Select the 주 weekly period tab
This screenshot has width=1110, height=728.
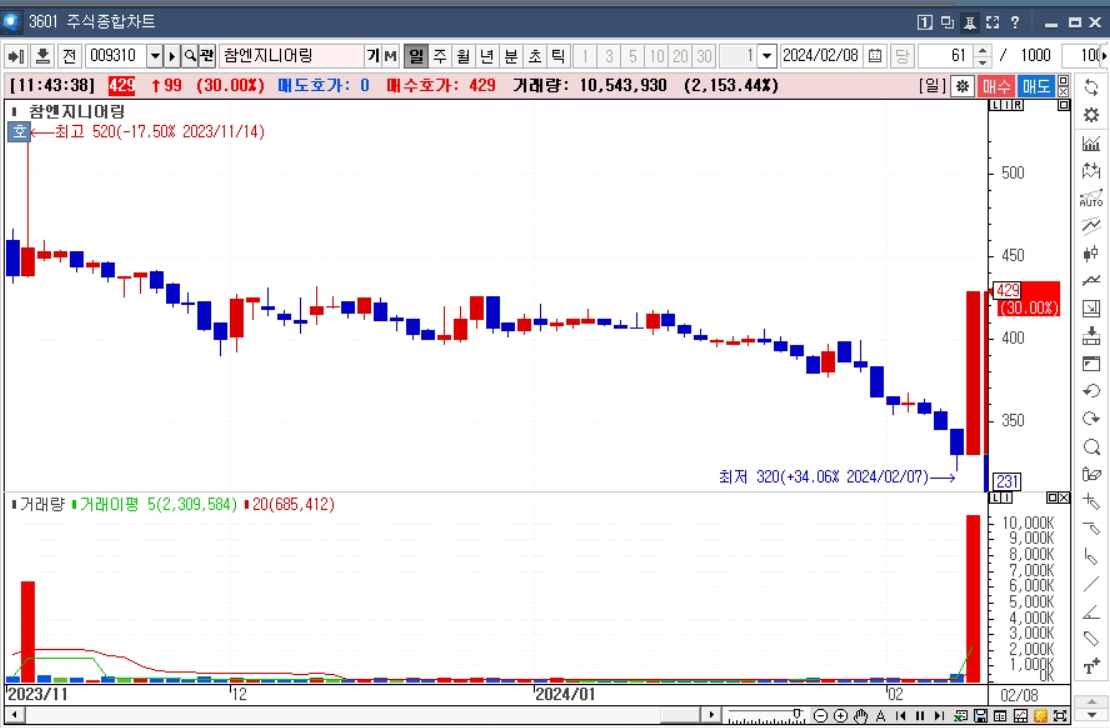440,55
